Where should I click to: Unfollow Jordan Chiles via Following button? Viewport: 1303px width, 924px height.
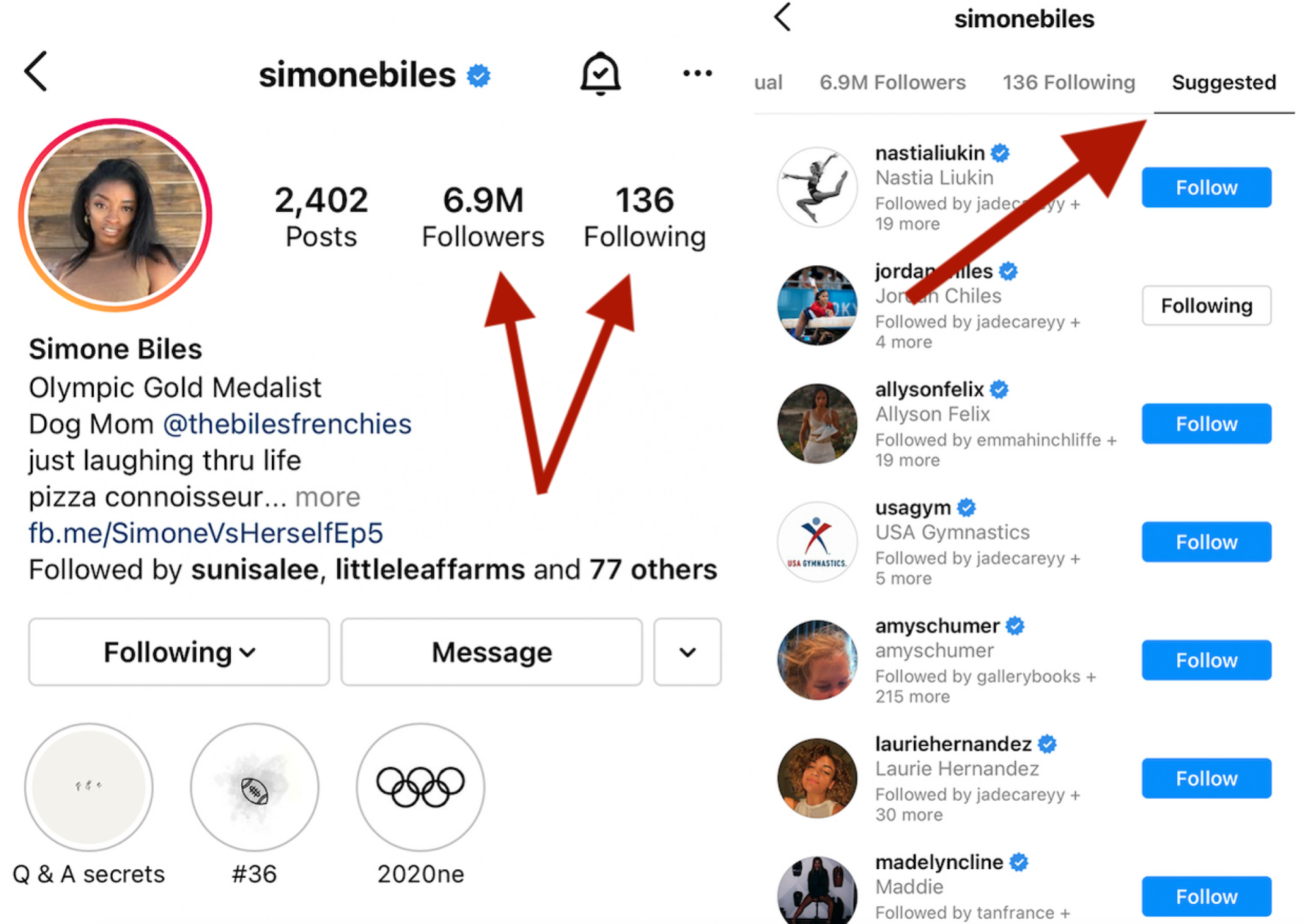click(1205, 305)
